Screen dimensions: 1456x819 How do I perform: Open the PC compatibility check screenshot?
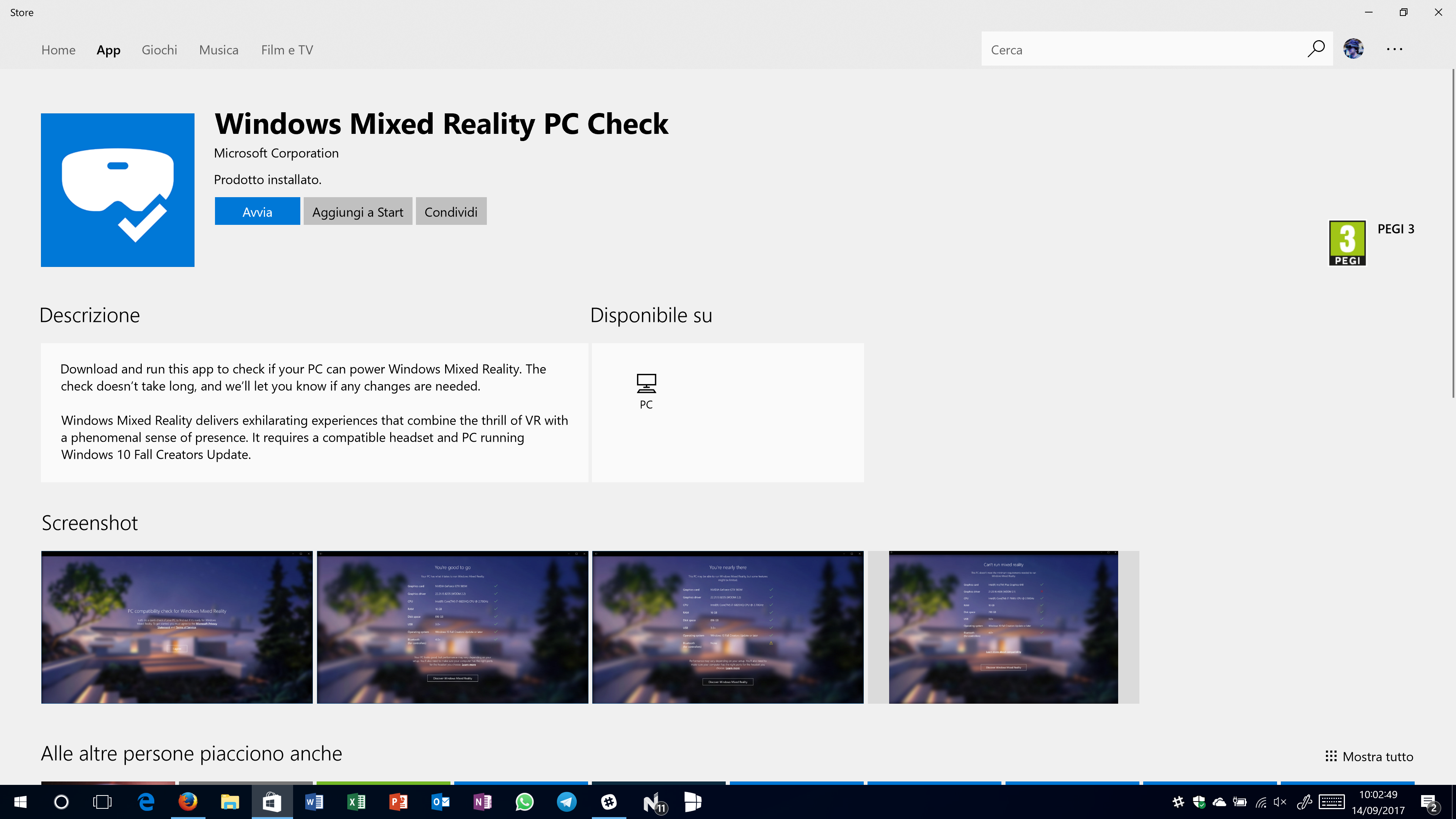pyautogui.click(x=177, y=628)
